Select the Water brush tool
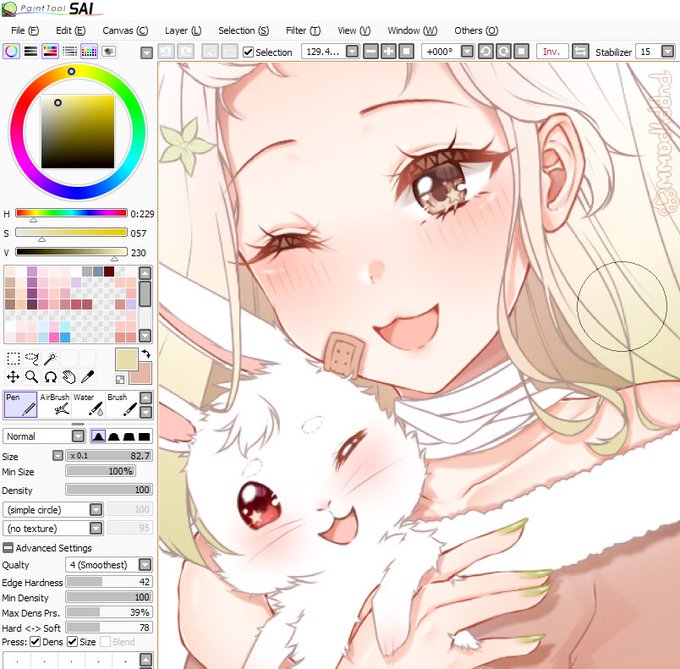The image size is (680, 669). [x=88, y=405]
